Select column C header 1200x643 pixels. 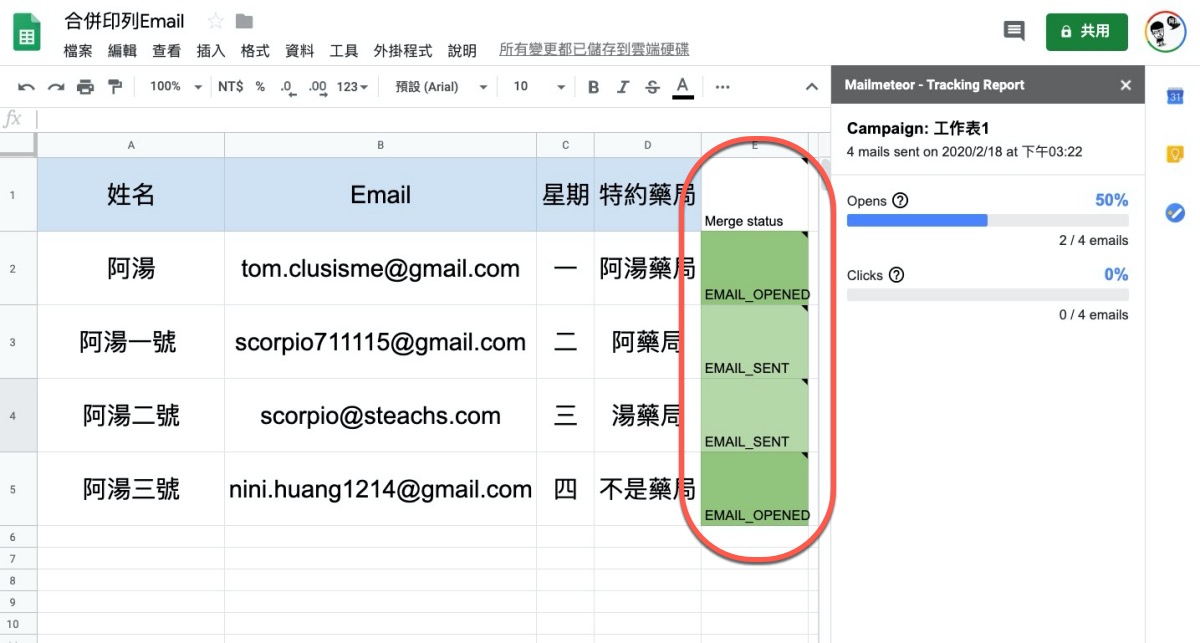[565, 145]
